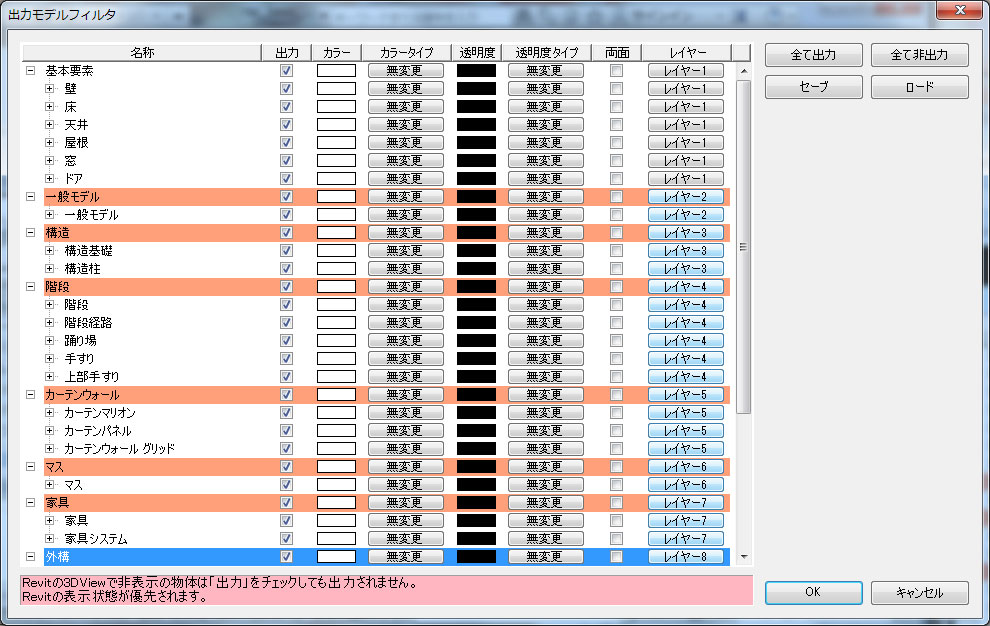Screen dimensions: 990x626
Task: Expand the カーテンパネル tree node
Action: point(49,431)
